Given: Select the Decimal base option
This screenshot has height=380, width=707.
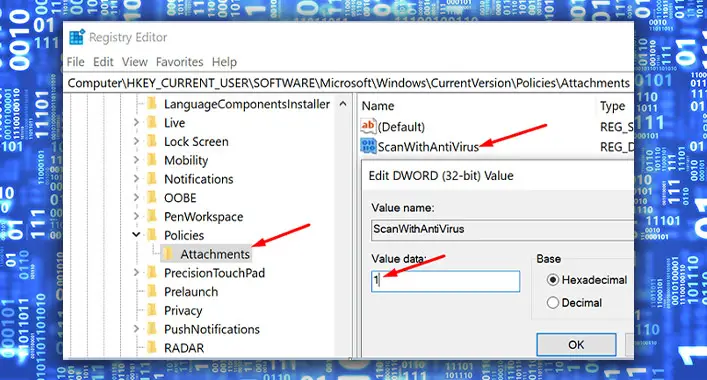Looking at the screenshot, I should 553,302.
